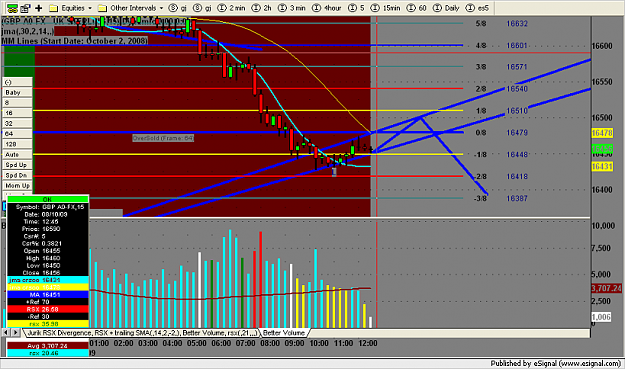Viewport: 625px width, 369px height.
Task: Click the Spd Up button
Action: [18, 165]
